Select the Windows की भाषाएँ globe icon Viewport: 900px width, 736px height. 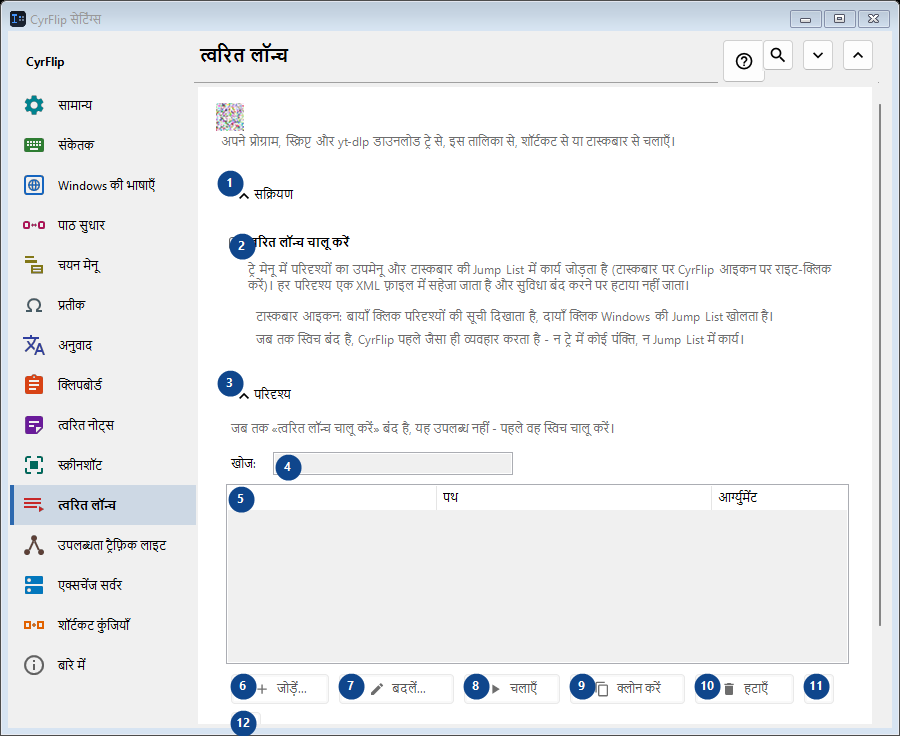34,185
